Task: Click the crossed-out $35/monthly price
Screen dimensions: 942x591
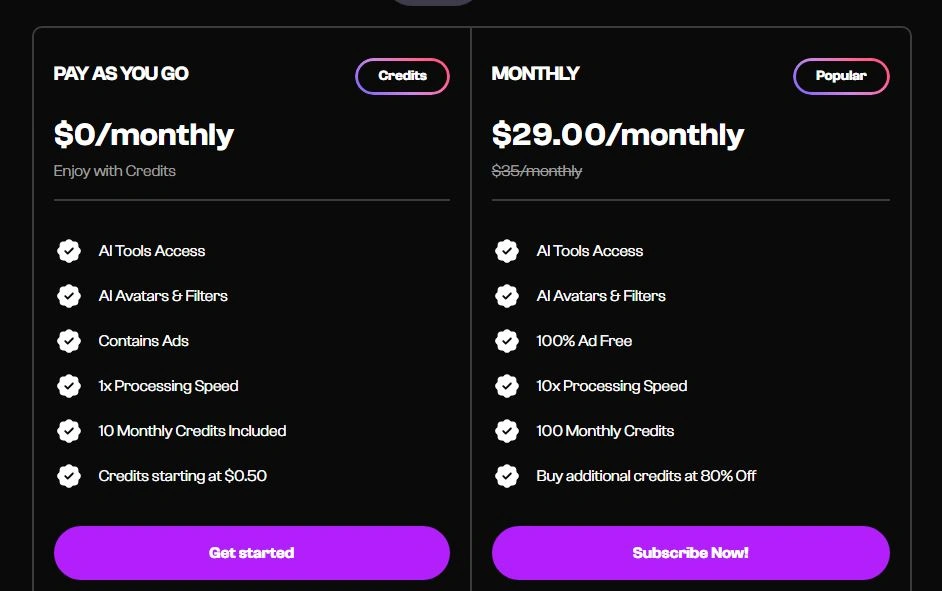Action: (x=536, y=171)
